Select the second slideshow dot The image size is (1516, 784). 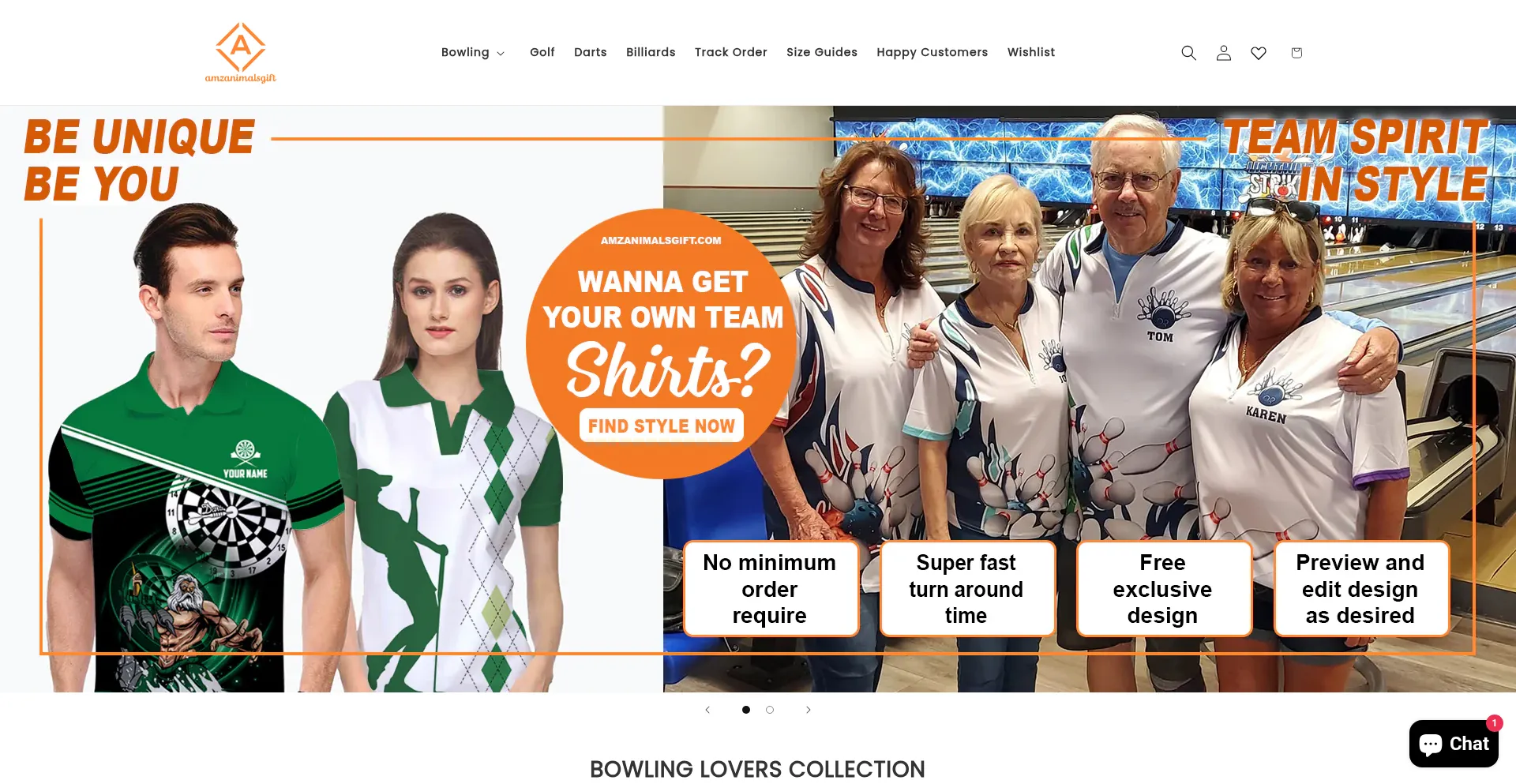click(x=770, y=710)
